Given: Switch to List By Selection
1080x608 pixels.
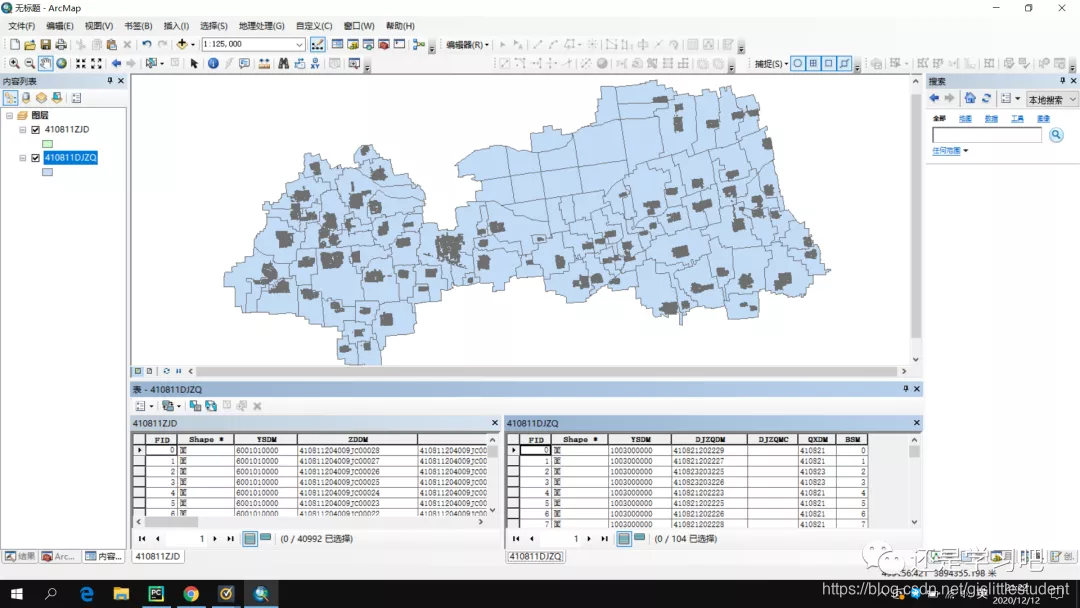Looking at the screenshot, I should [x=56, y=98].
